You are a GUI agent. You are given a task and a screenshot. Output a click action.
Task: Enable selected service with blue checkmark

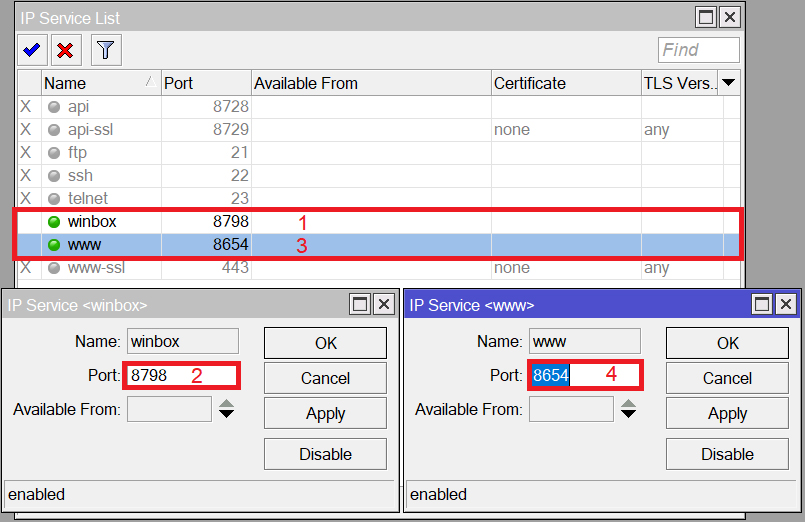32,50
